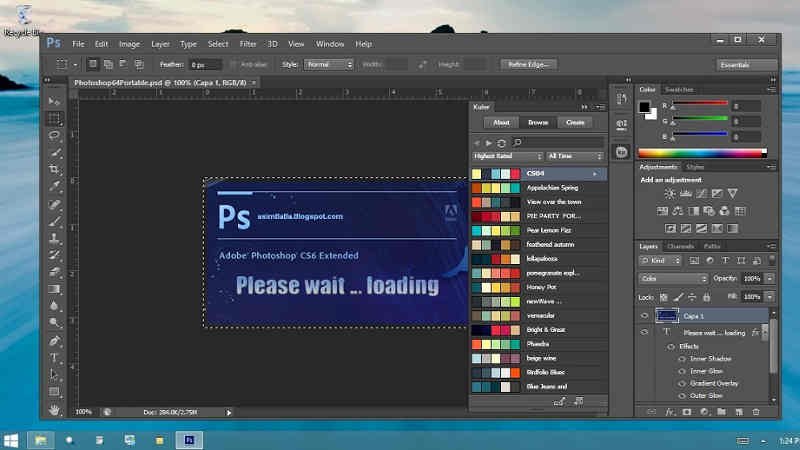Click the About button in Kuler
Screen dimensions: 800x450
point(501,122)
